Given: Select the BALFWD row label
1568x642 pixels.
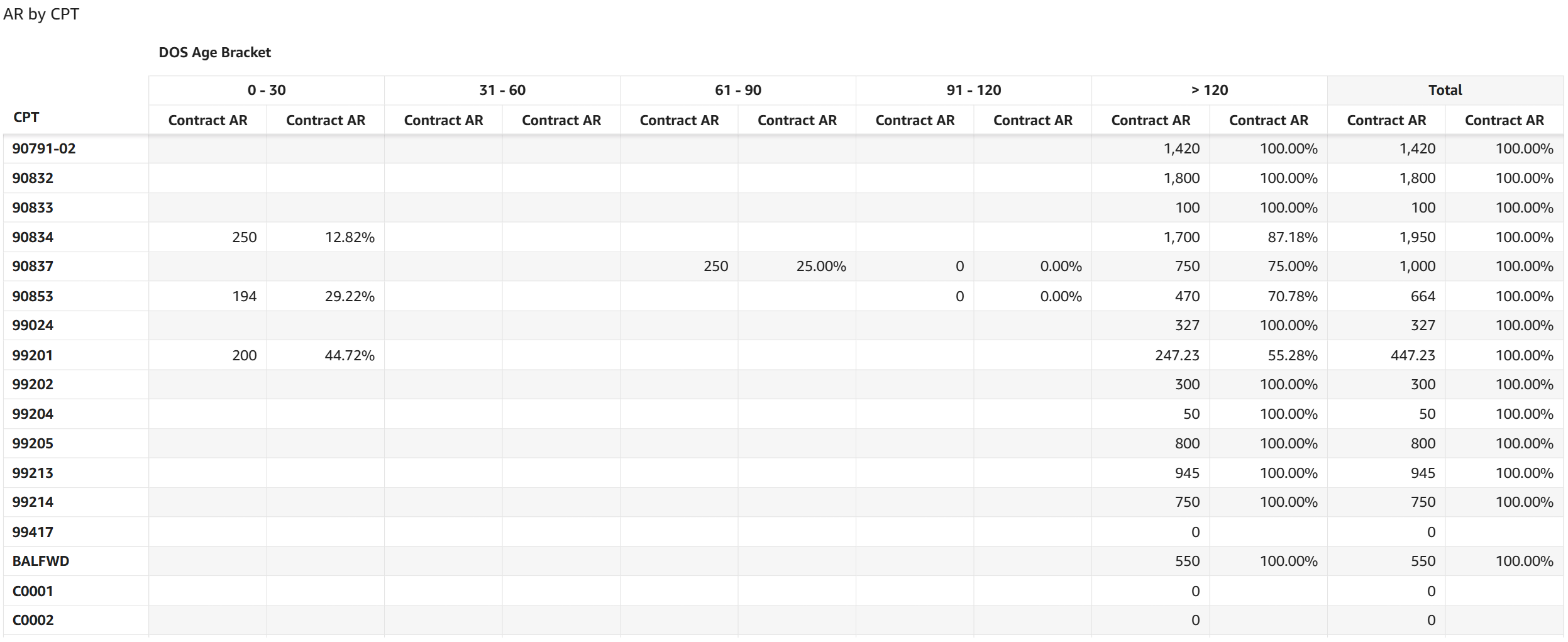Looking at the screenshot, I should coord(41,561).
